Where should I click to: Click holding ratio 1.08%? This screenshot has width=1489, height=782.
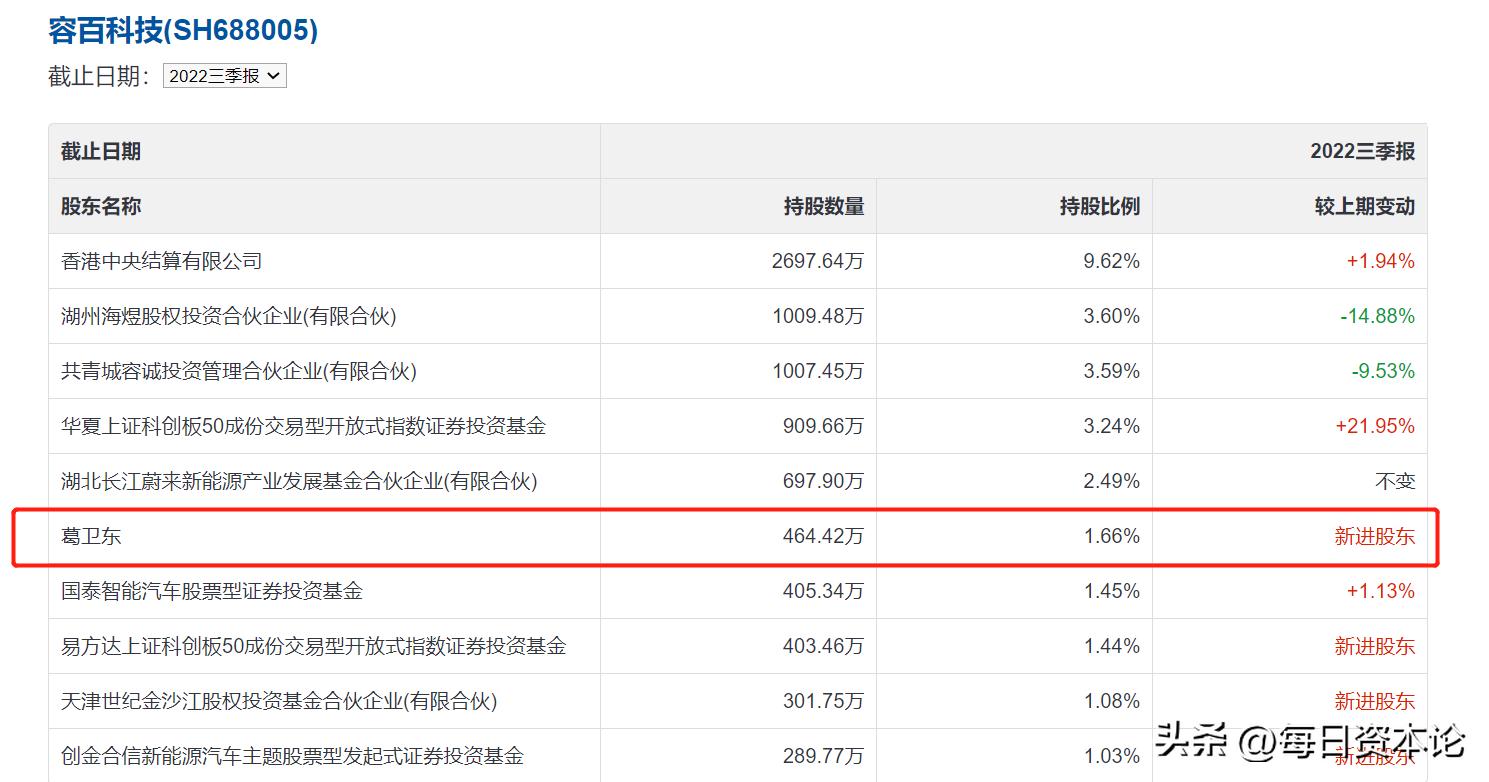(x=1112, y=702)
